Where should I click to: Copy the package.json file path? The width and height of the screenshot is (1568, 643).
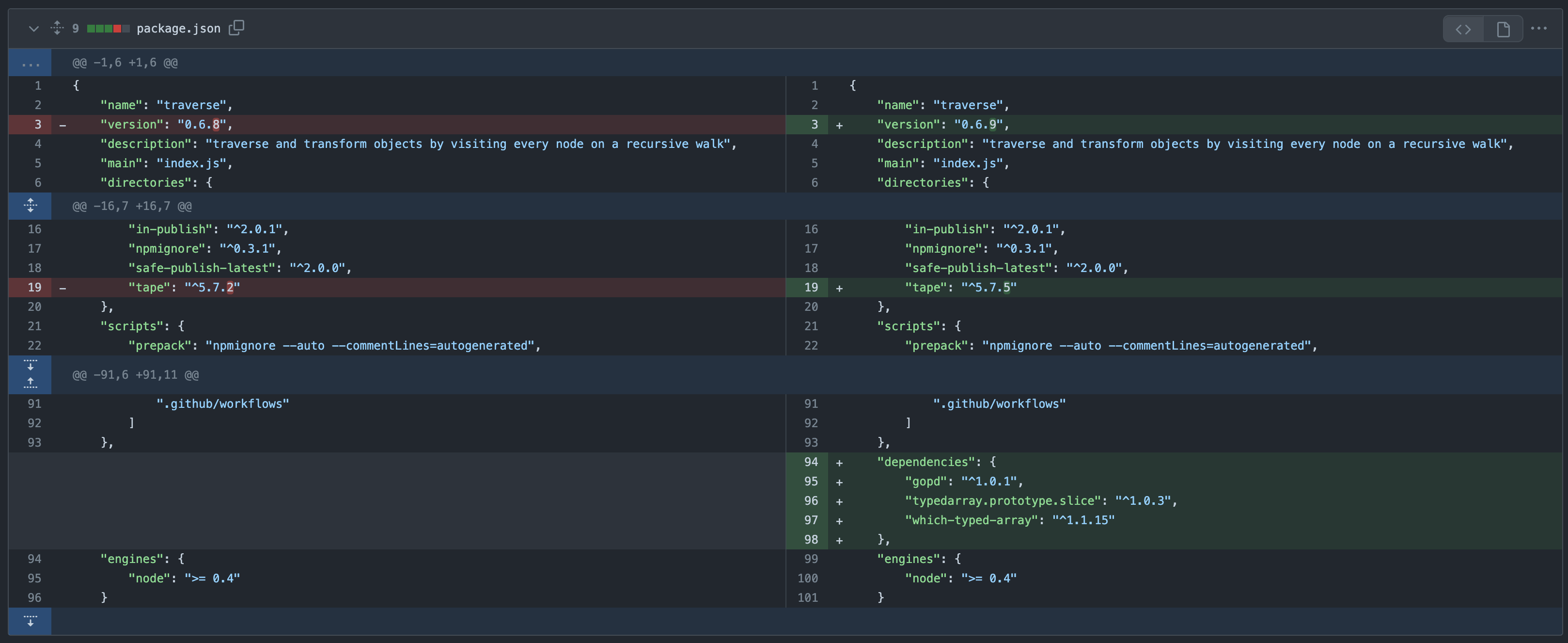[x=236, y=28]
